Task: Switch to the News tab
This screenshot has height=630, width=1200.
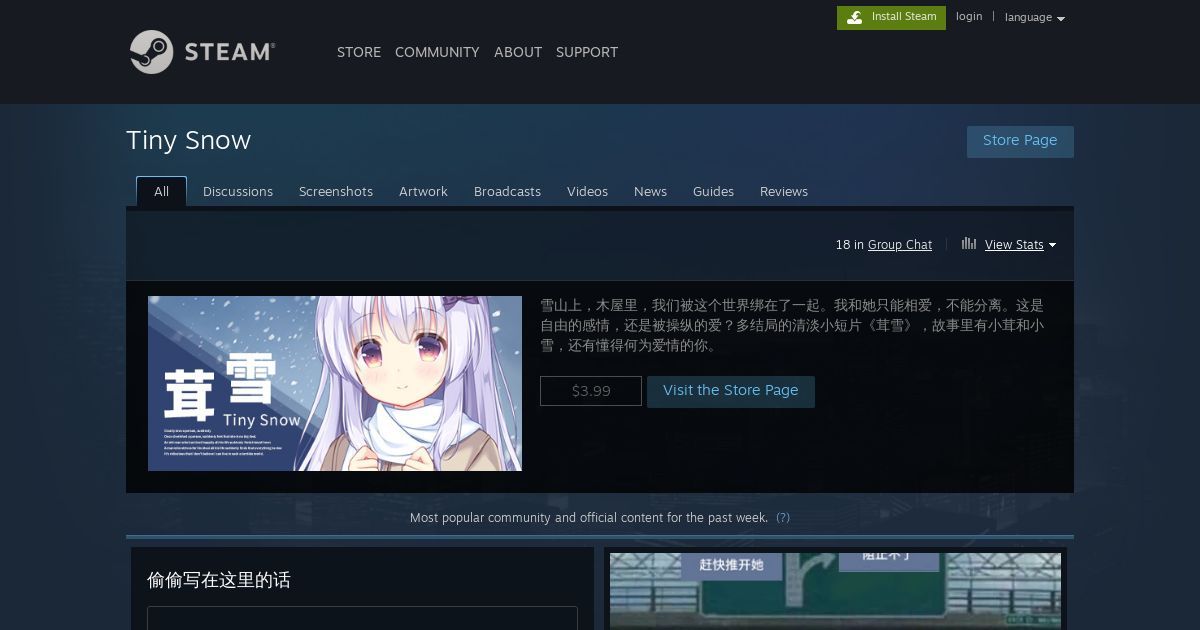Action: (x=650, y=191)
